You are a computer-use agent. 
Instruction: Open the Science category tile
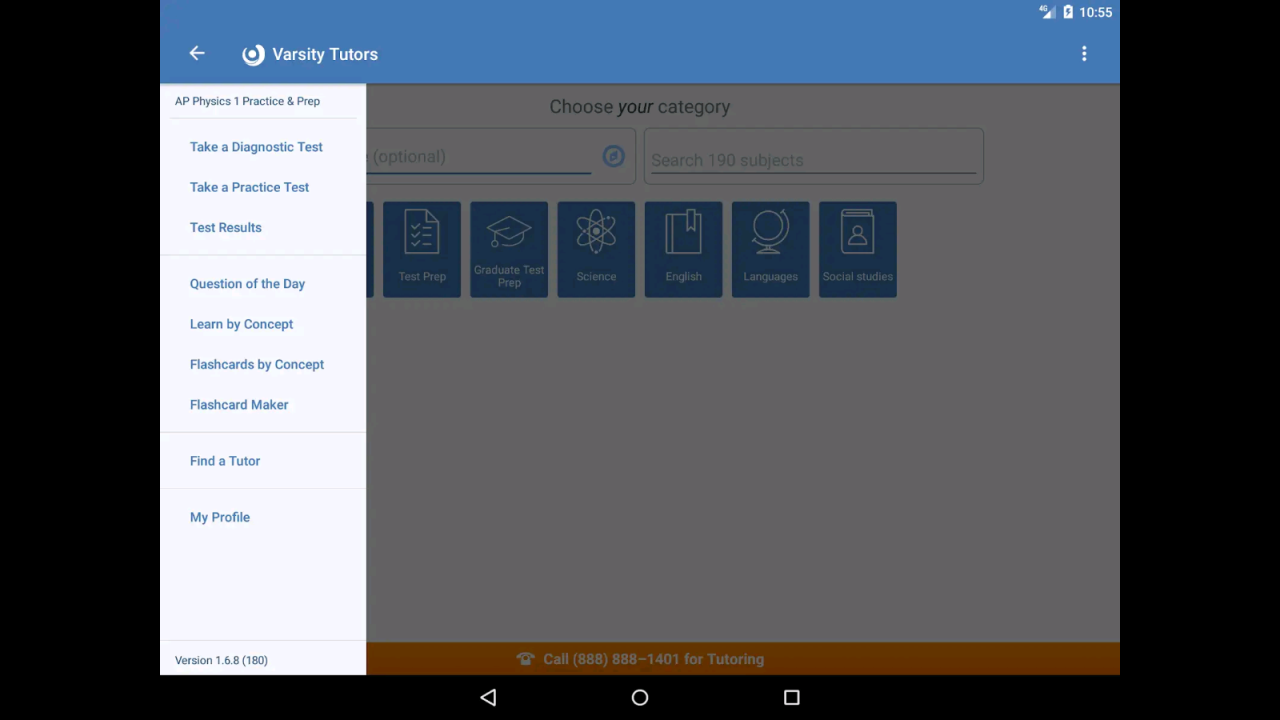click(x=596, y=249)
